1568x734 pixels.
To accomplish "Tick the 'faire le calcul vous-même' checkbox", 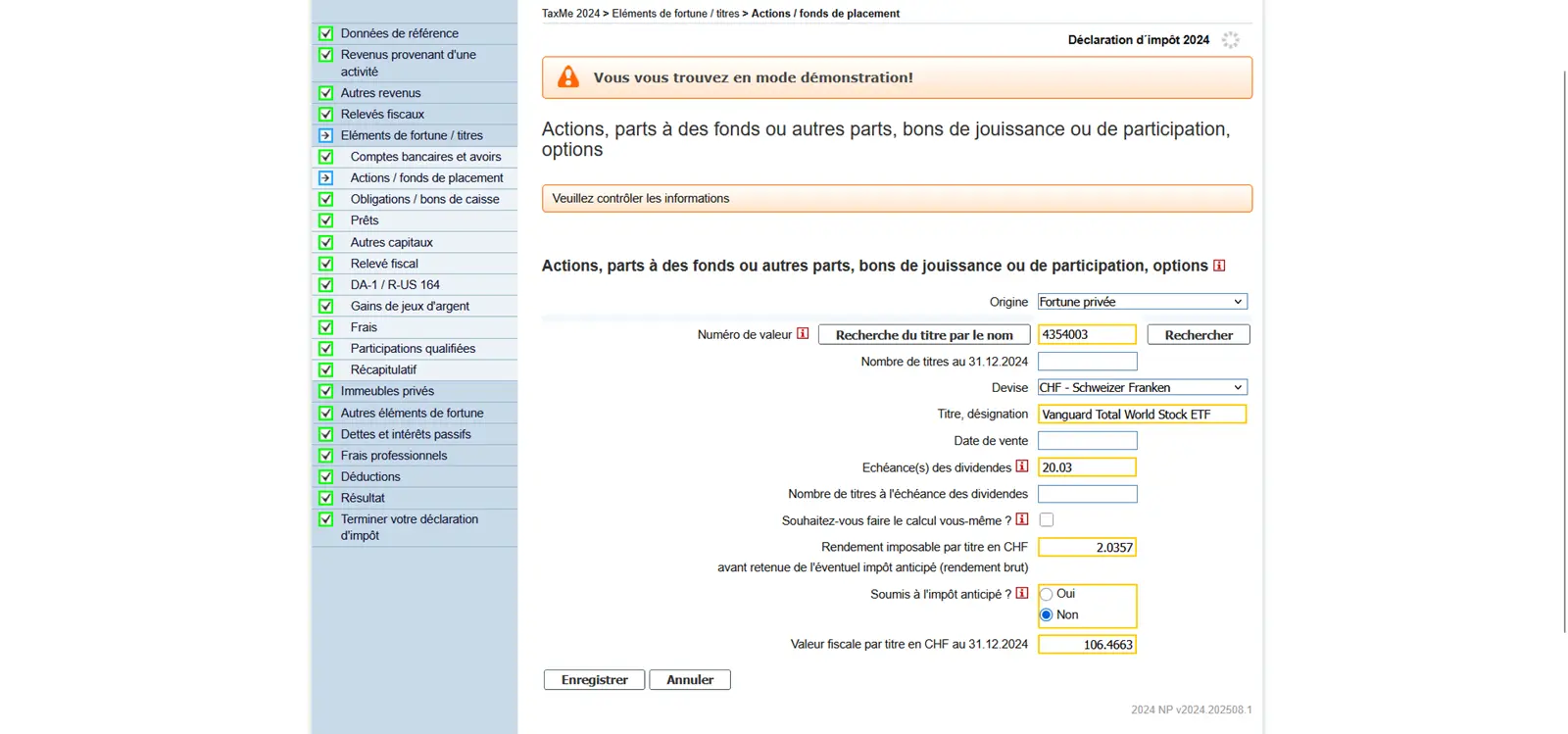I will point(1047,520).
